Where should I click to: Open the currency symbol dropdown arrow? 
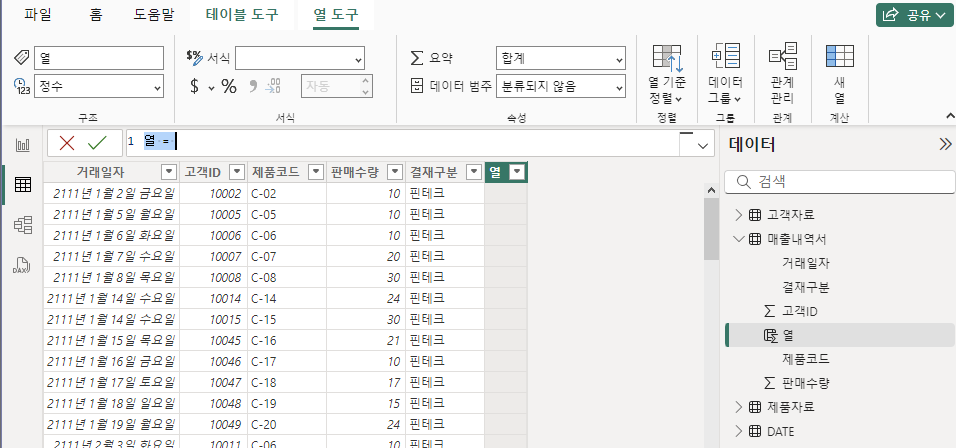click(212, 87)
